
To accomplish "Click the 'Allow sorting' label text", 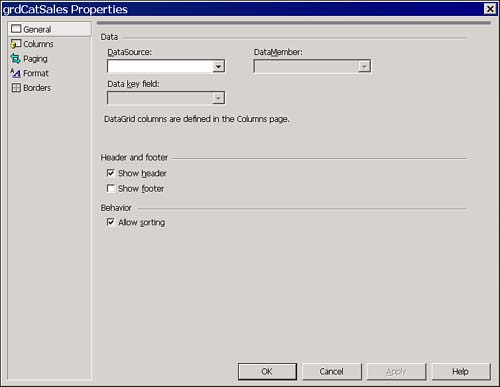I will (x=141, y=222).
